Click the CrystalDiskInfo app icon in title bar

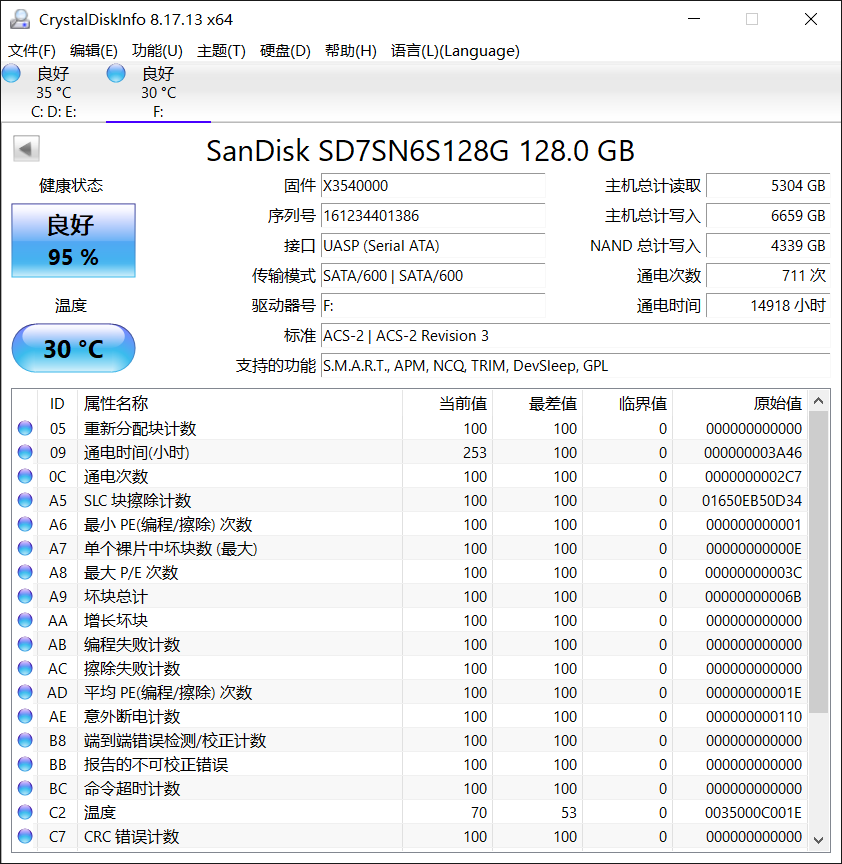20,19
